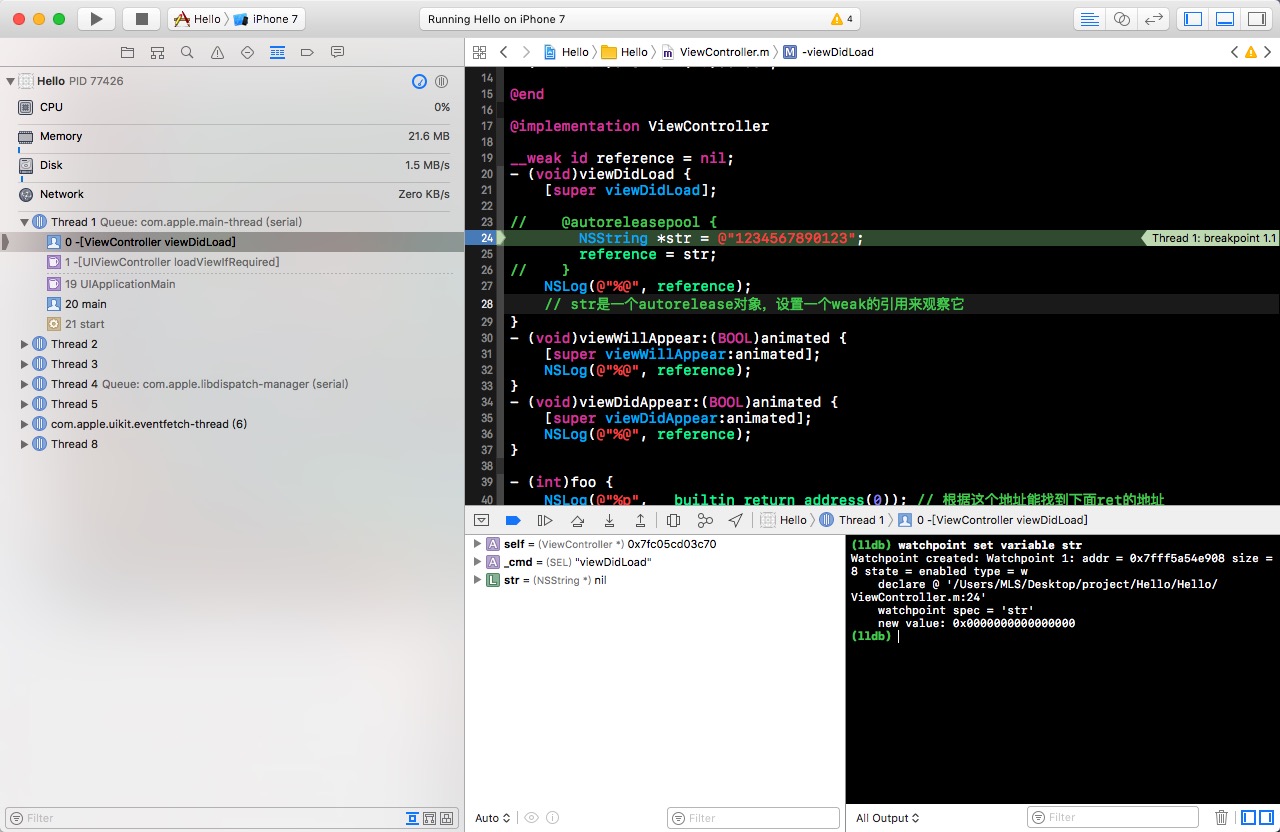The height and width of the screenshot is (832, 1280).
Task: Expand Thread 2 in debug navigator
Action: (25, 344)
